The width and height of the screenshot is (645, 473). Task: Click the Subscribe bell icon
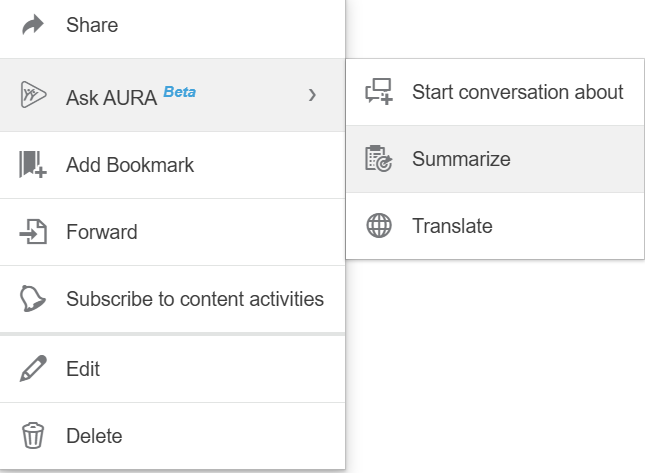pyautogui.click(x=33, y=299)
